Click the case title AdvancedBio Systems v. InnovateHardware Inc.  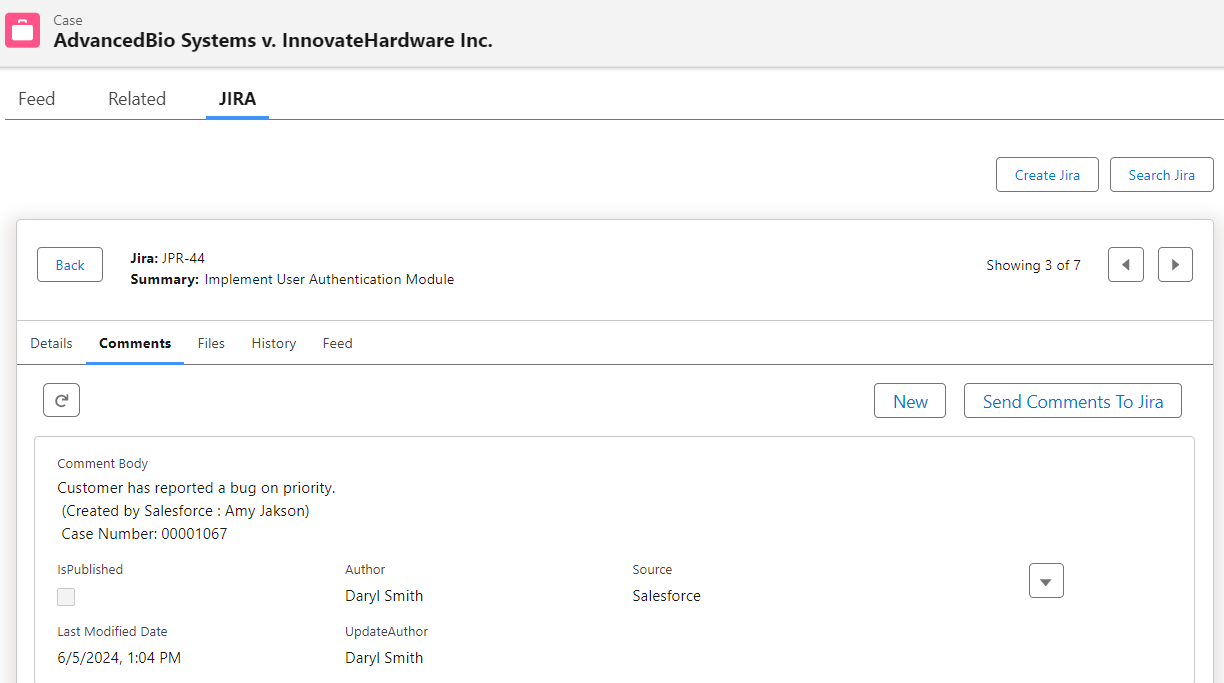tap(273, 40)
